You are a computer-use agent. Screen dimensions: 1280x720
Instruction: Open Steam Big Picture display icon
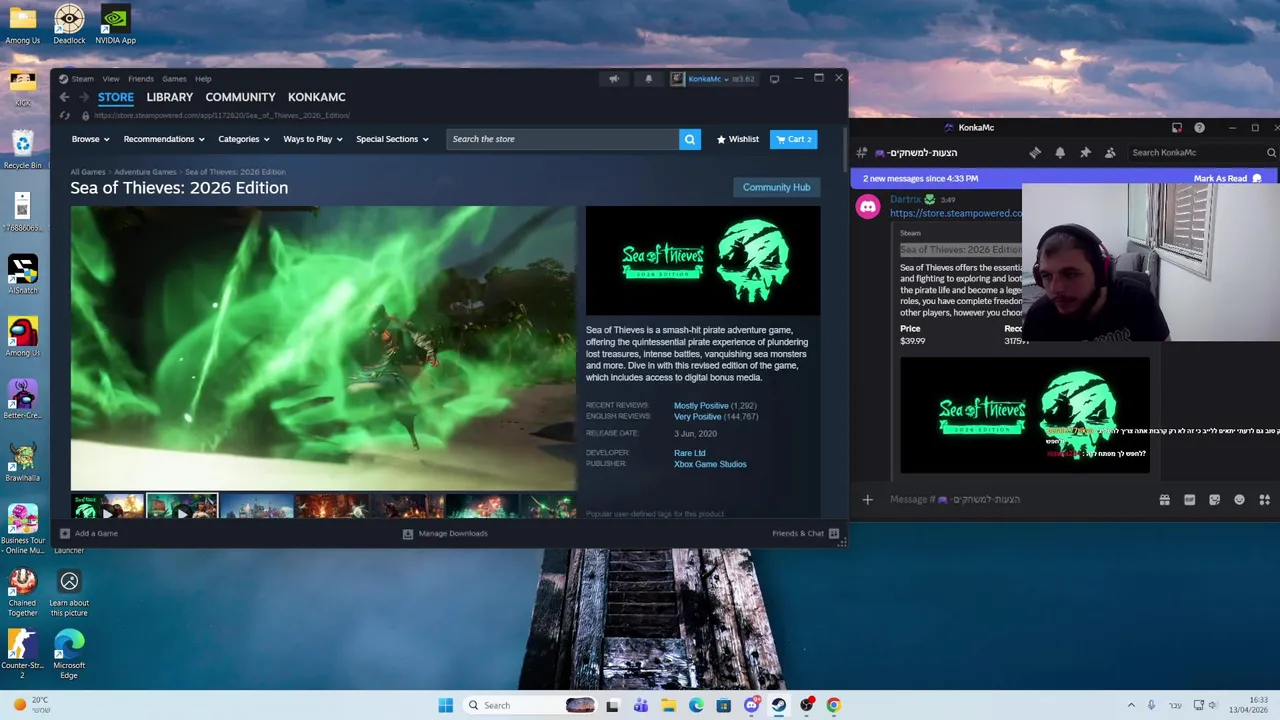774,79
